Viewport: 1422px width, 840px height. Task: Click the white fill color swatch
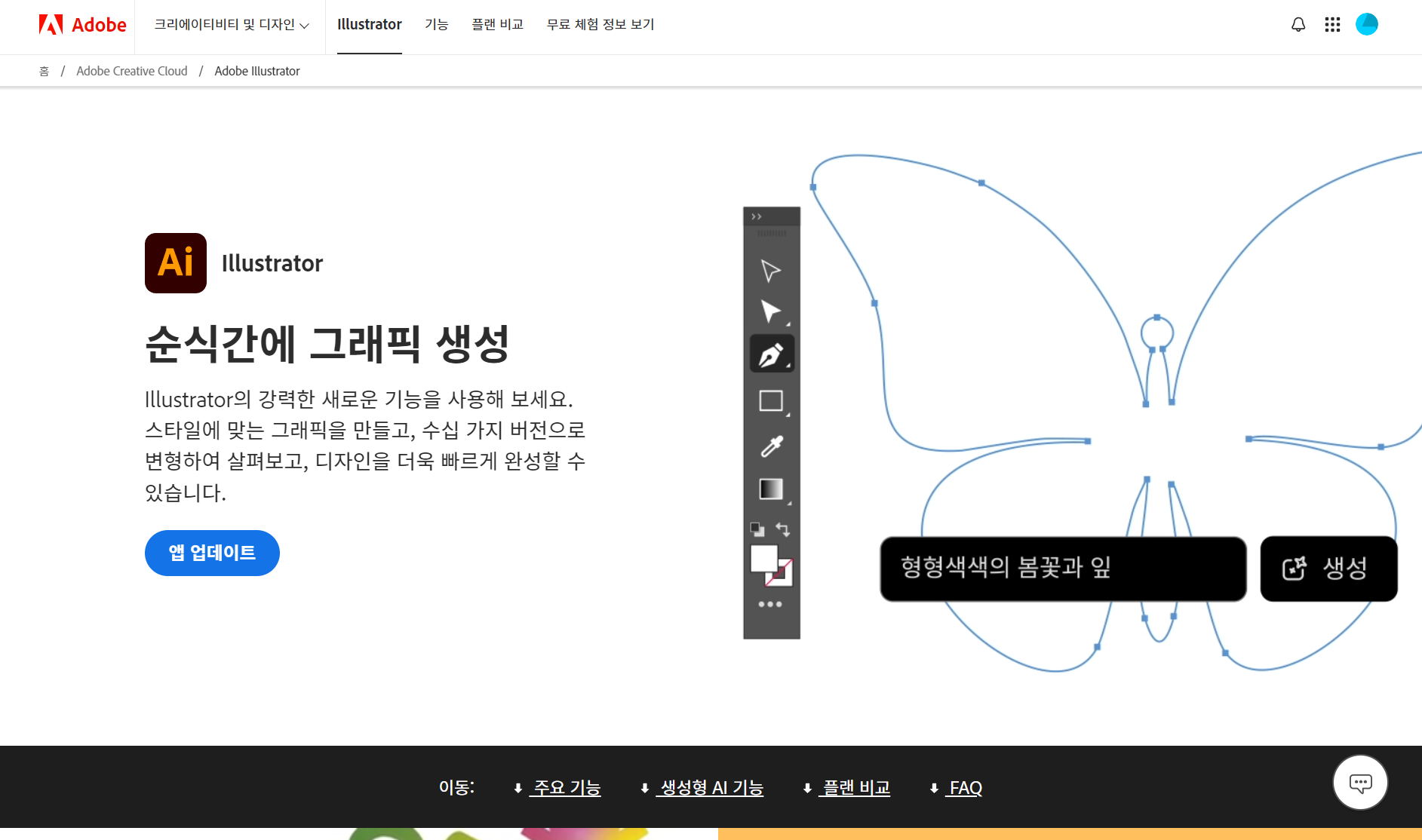click(x=763, y=559)
